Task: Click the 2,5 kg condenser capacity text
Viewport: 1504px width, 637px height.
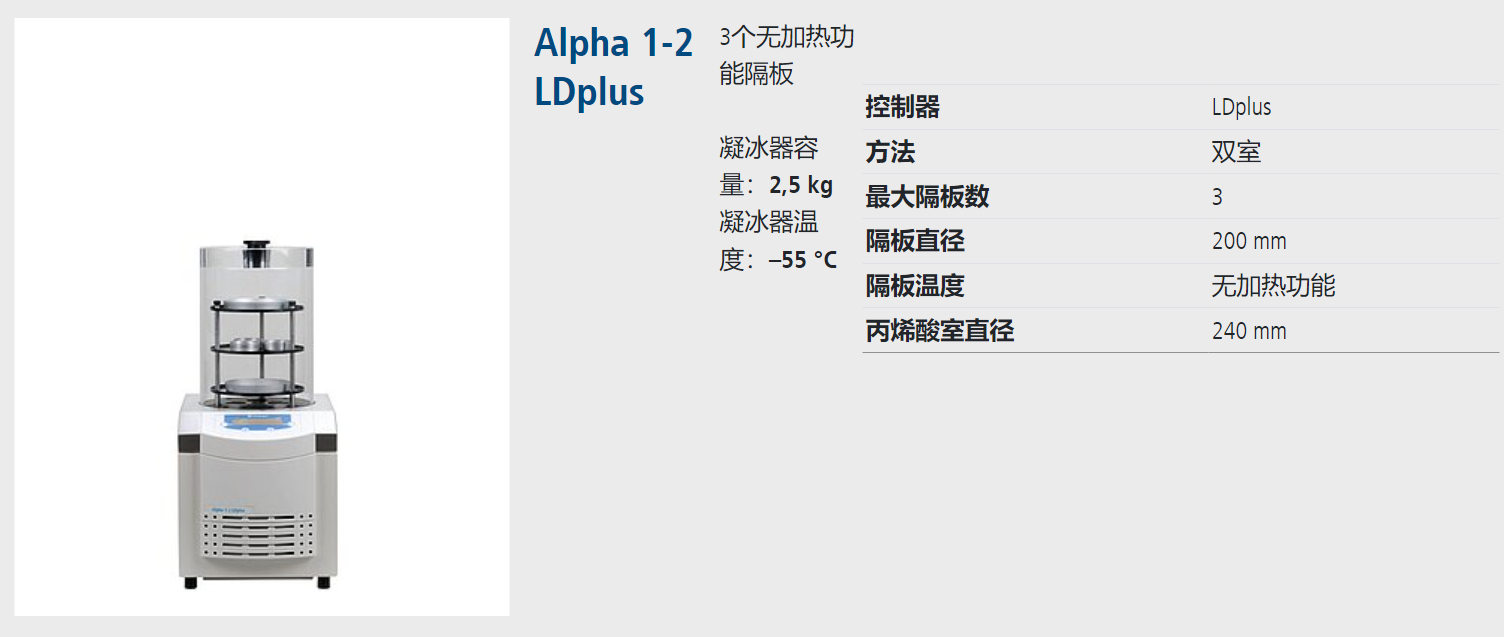Action: pos(800,186)
